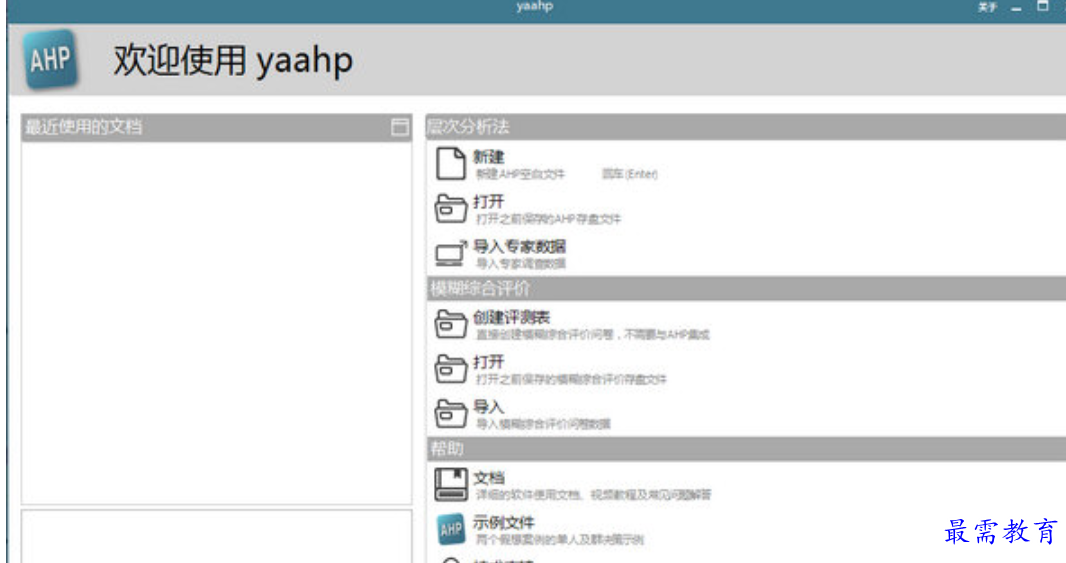
Task: Click the AHP application logo
Action: pyautogui.click(x=50, y=60)
